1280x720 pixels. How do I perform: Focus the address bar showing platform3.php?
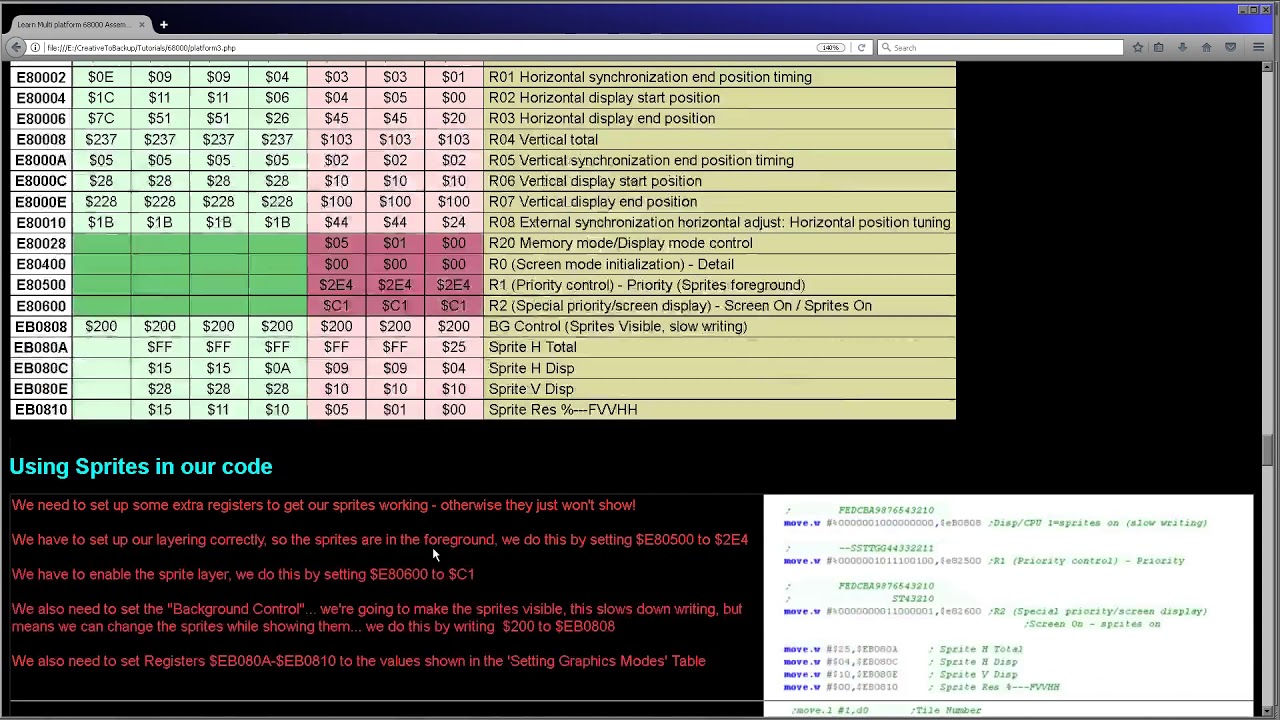click(x=430, y=47)
